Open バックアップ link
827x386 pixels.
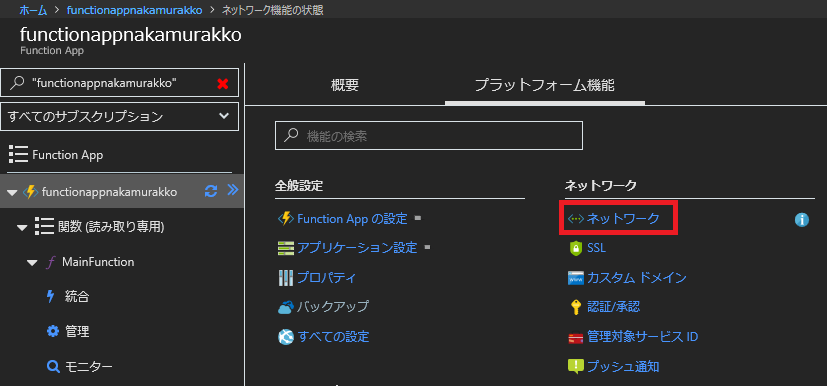tap(333, 307)
